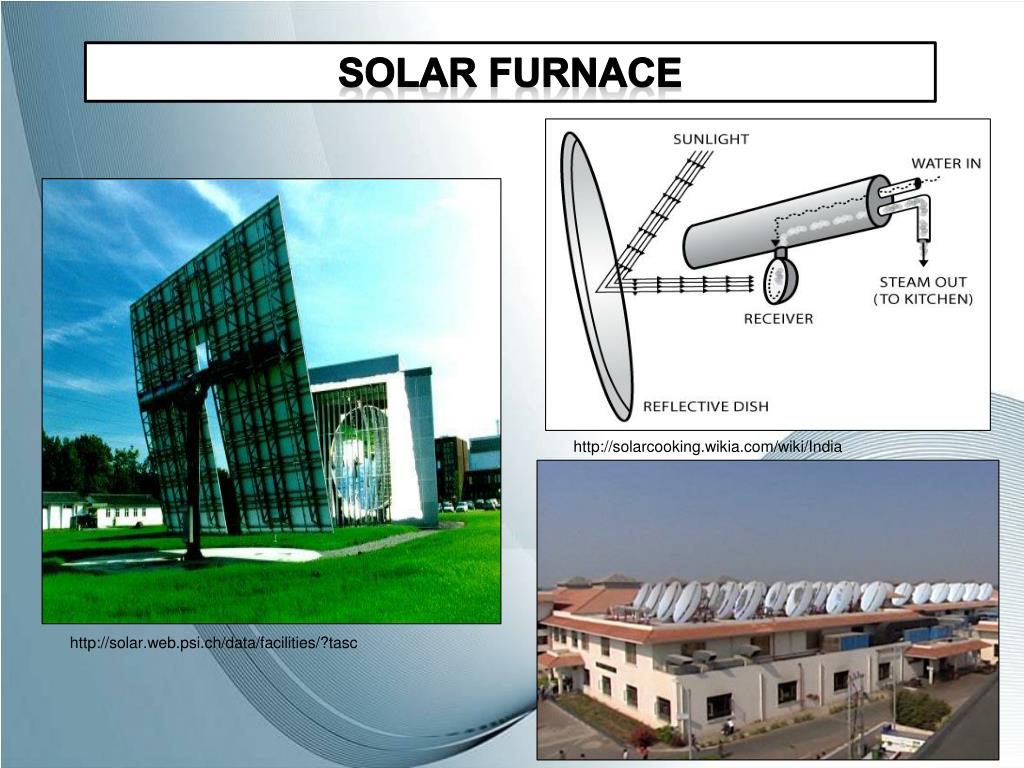Select the cylindrical steam tank in the diagram
1024x768 pixels.
point(780,222)
